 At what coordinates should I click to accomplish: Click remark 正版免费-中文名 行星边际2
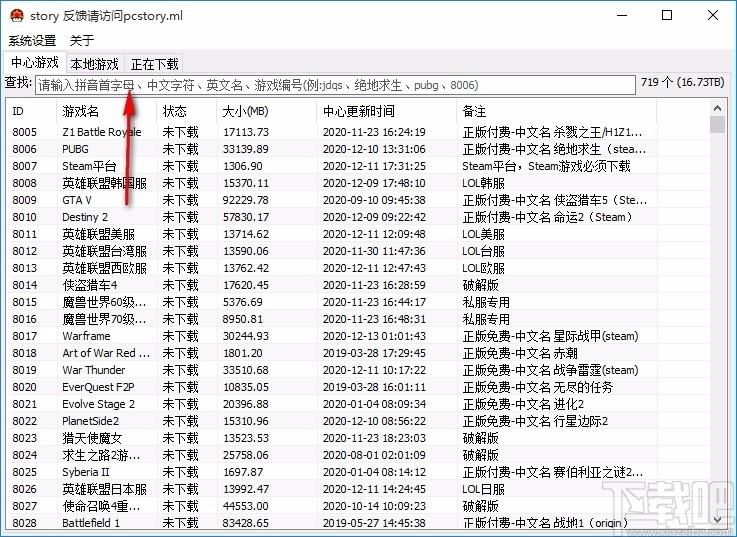pos(535,421)
